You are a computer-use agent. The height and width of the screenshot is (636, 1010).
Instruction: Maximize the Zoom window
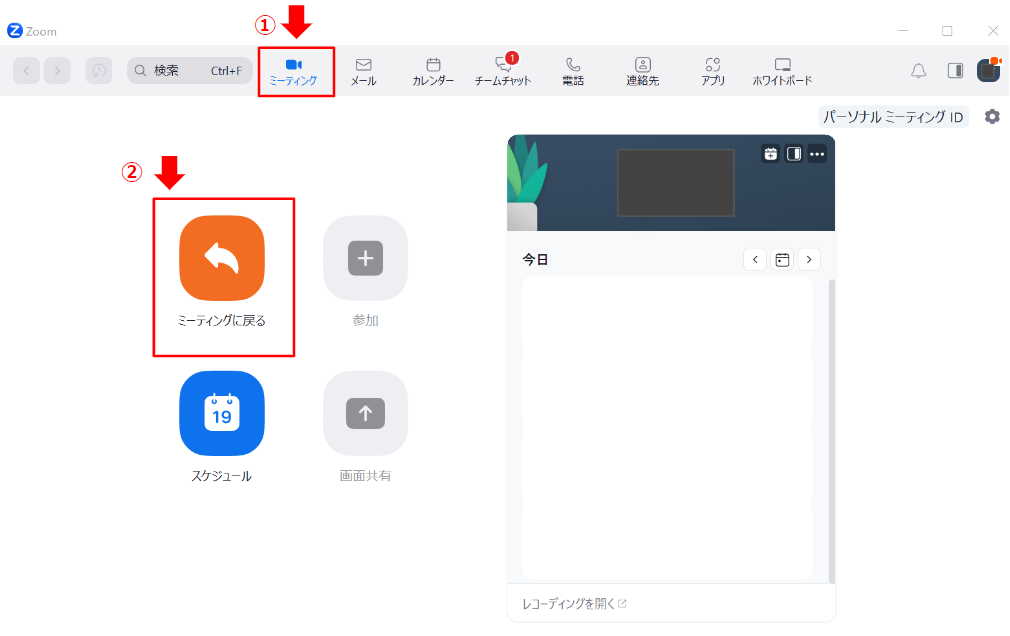pos(947,30)
